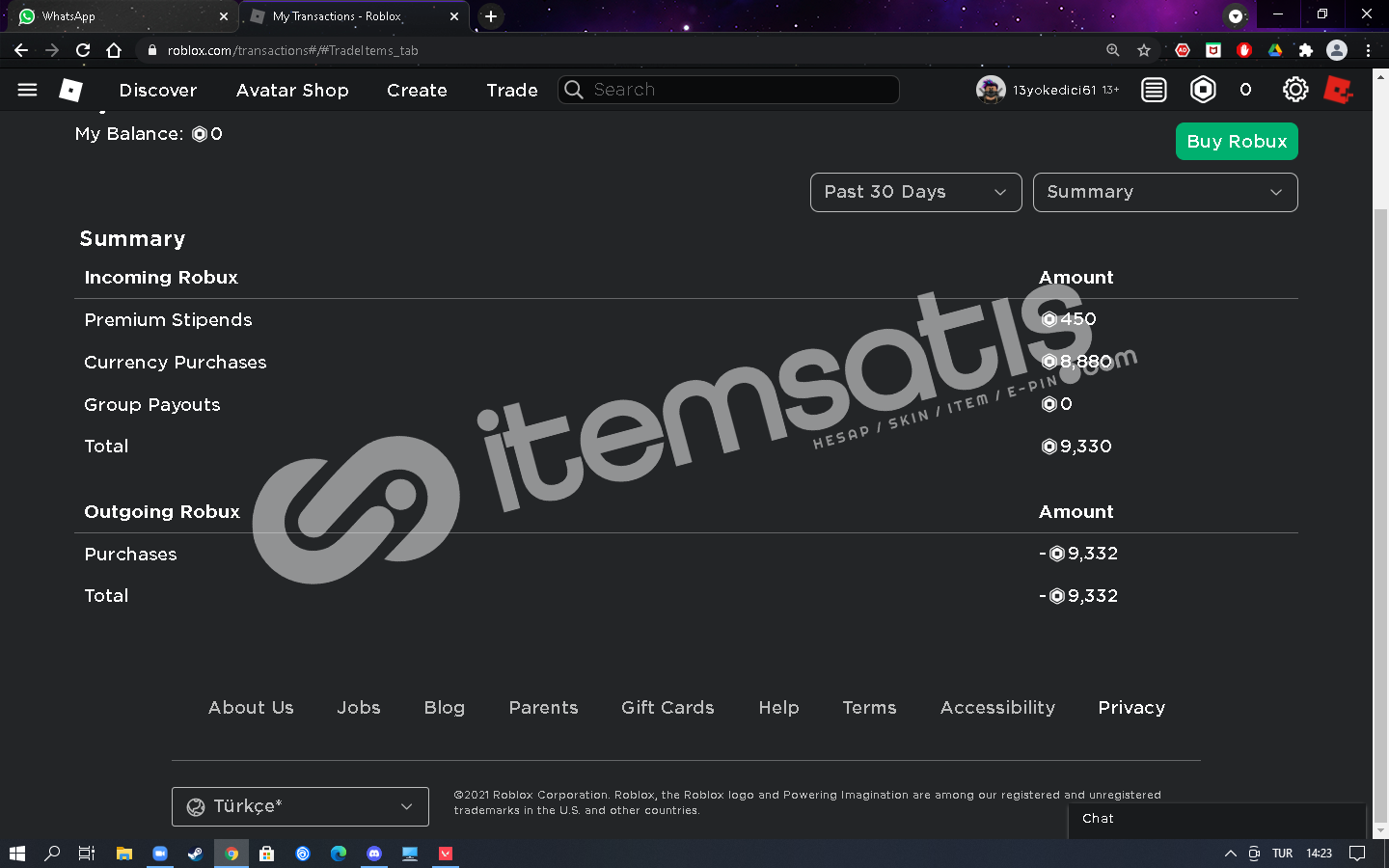Open the Google Drive extension icon
The image size is (1389, 868).
click(x=1275, y=50)
